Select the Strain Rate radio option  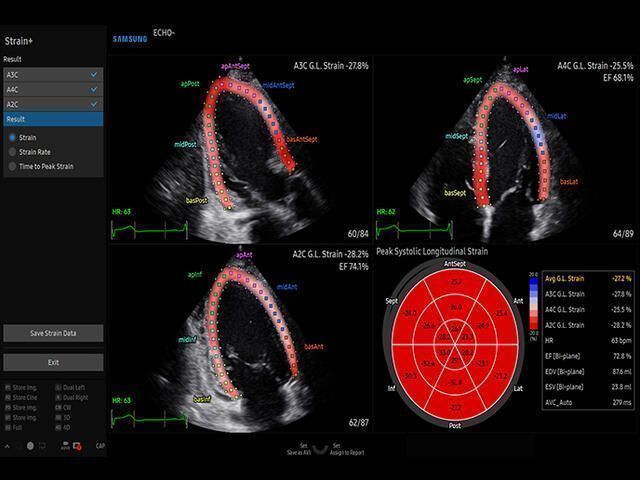click(12, 152)
